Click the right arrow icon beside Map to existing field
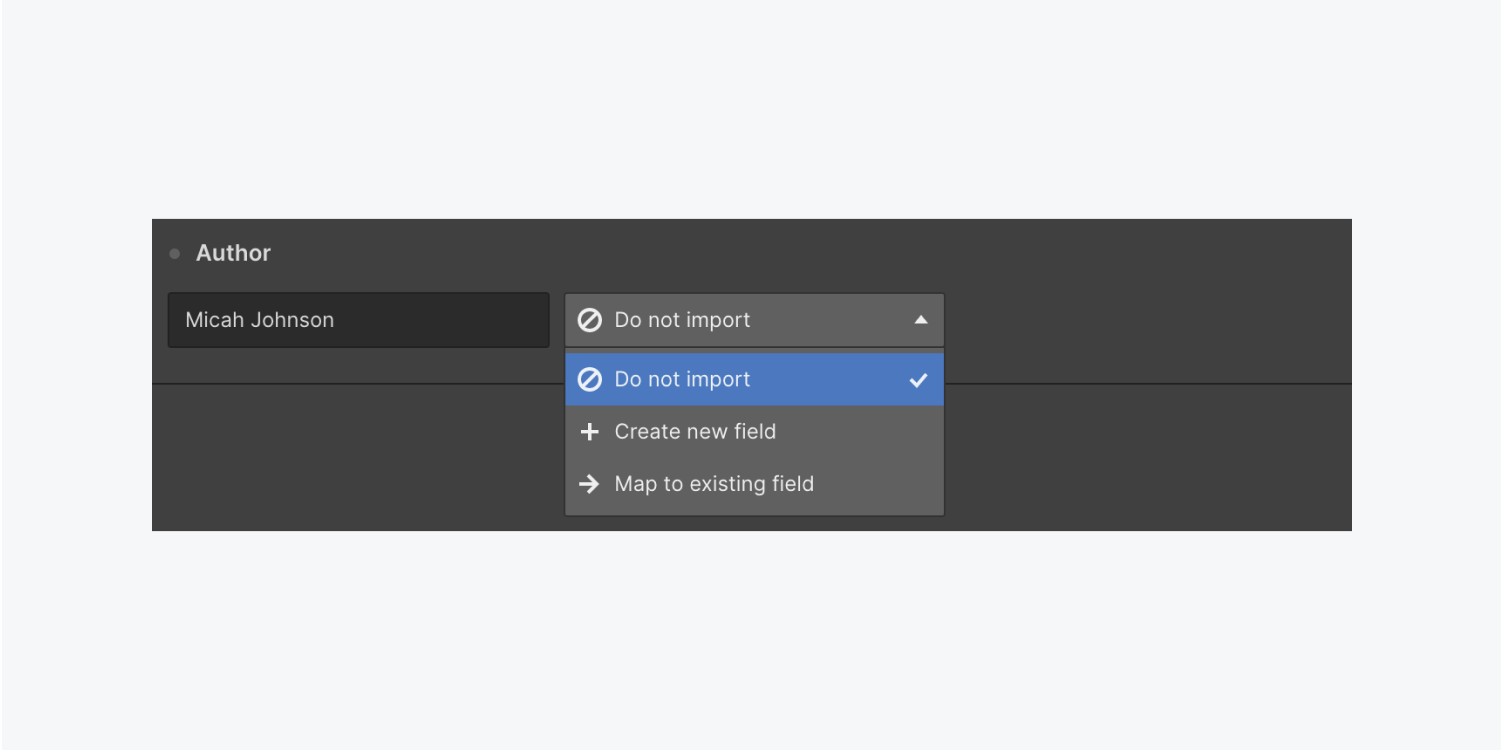Viewport: 1501px width, 751px height. coord(590,484)
